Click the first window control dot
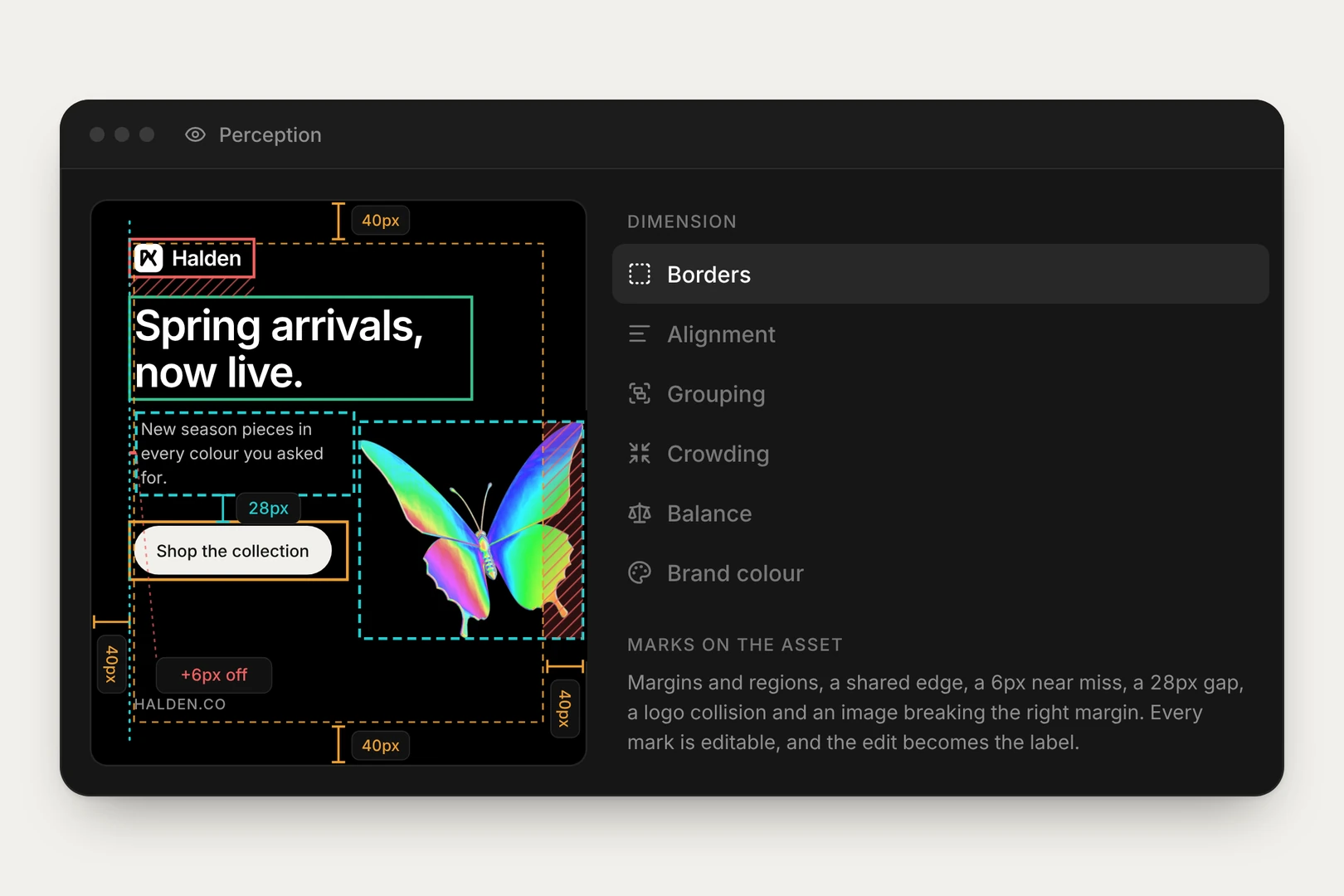Viewport: 1344px width, 896px height. pyautogui.click(x=97, y=134)
